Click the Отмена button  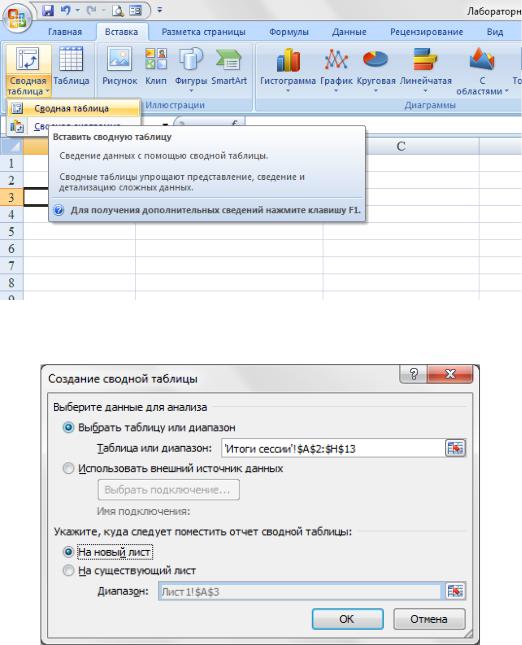429,619
